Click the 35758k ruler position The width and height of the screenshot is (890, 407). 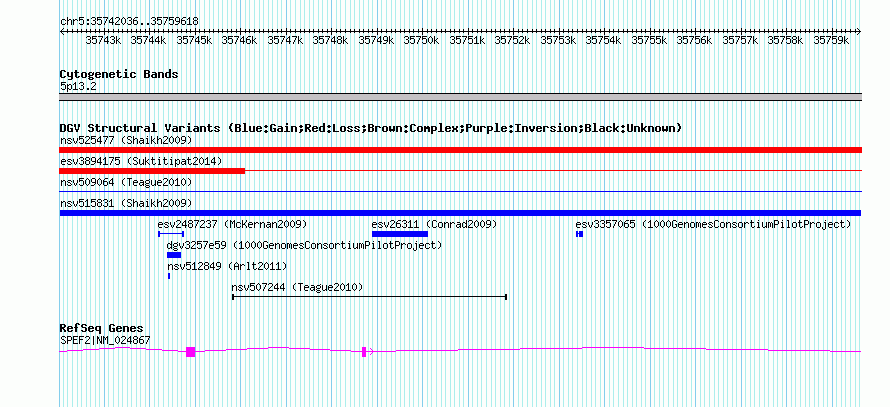[x=786, y=40]
